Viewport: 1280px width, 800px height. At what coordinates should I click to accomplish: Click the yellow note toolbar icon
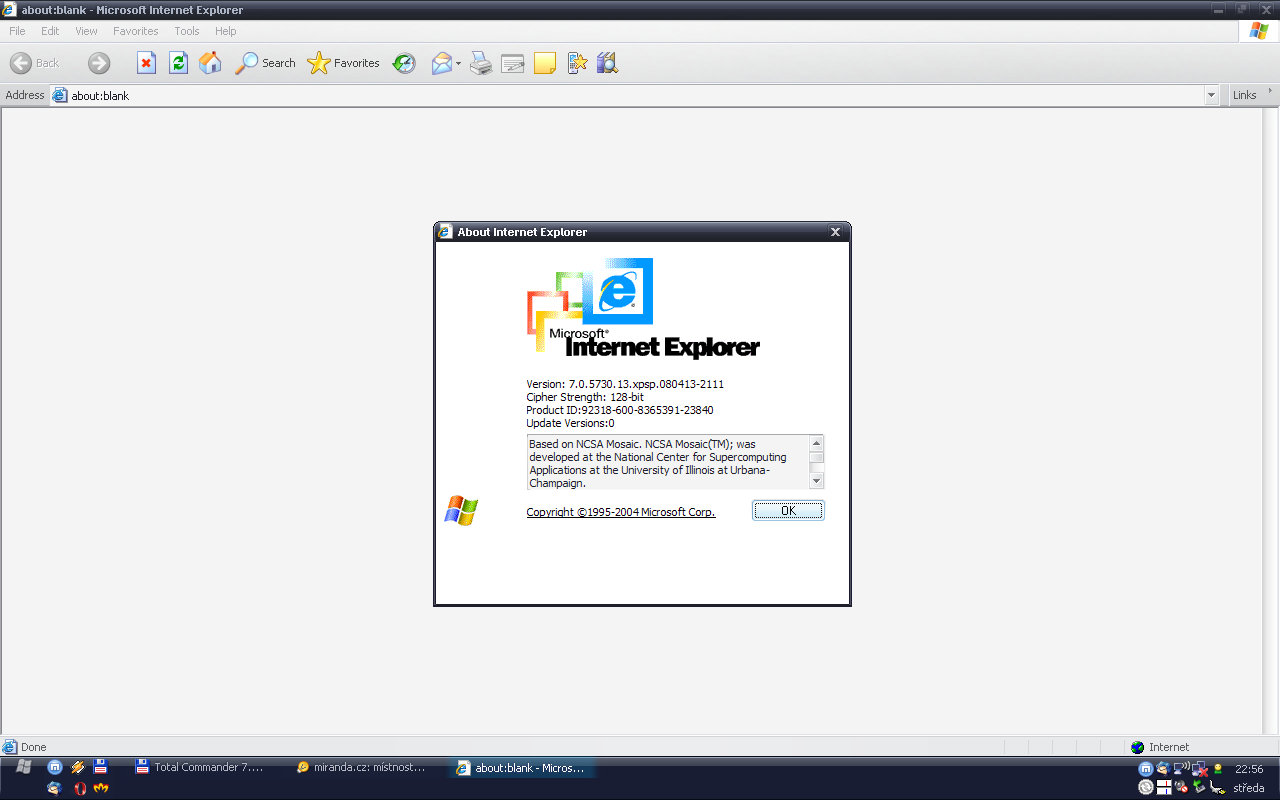coord(545,63)
